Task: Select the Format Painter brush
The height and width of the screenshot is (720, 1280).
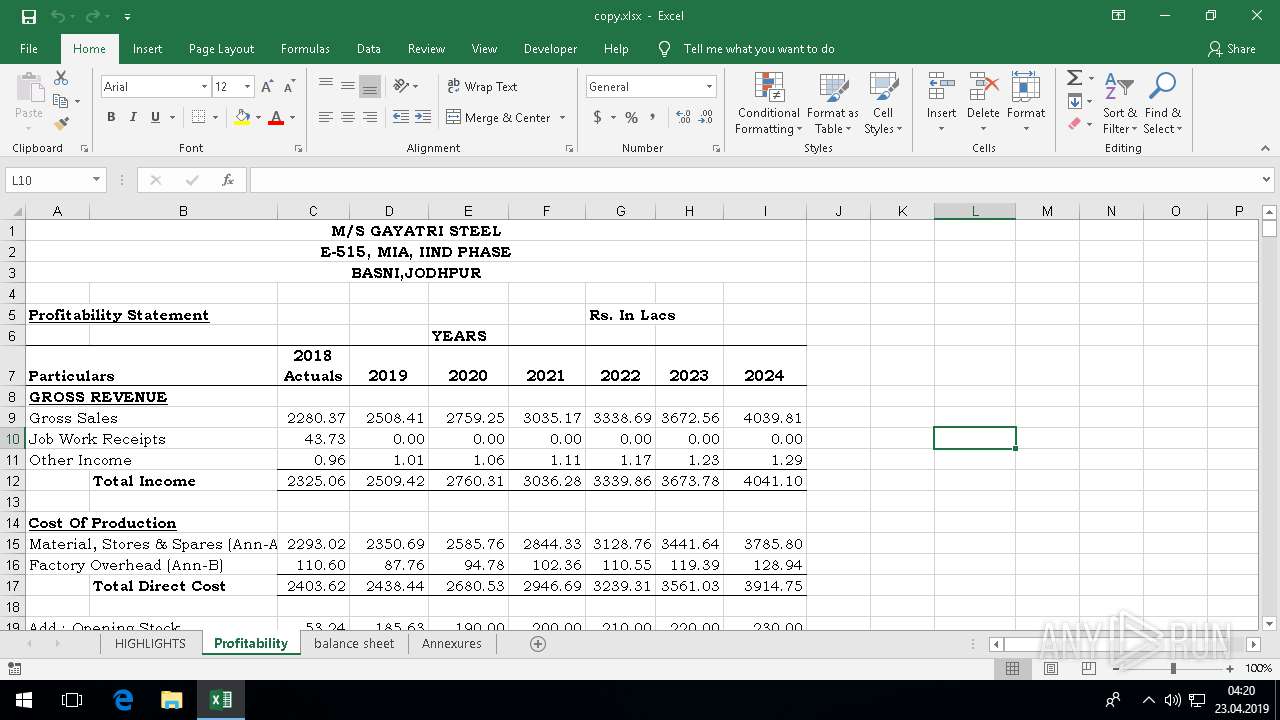Action: click(61, 124)
